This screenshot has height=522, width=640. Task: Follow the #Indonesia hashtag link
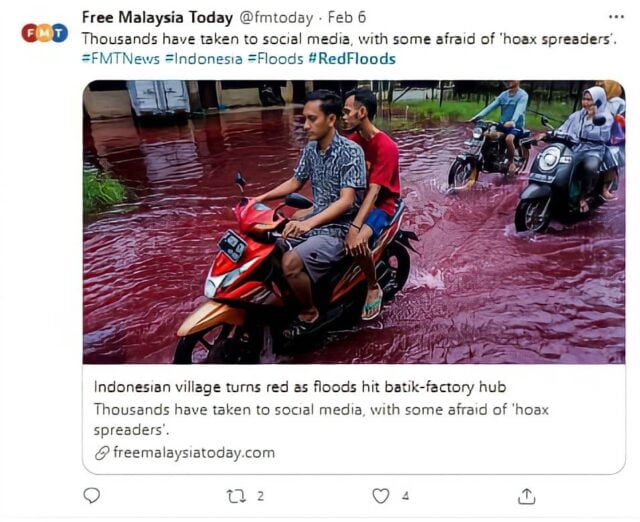pyautogui.click(x=206, y=58)
